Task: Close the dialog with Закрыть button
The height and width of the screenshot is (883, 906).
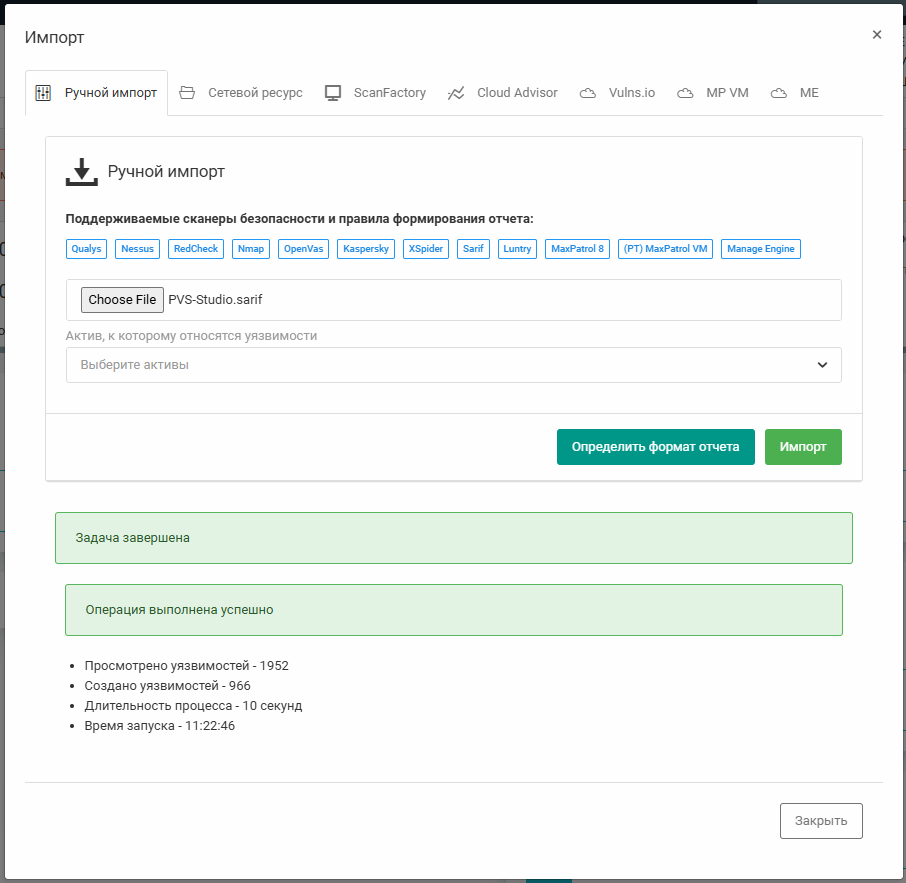Action: (821, 820)
